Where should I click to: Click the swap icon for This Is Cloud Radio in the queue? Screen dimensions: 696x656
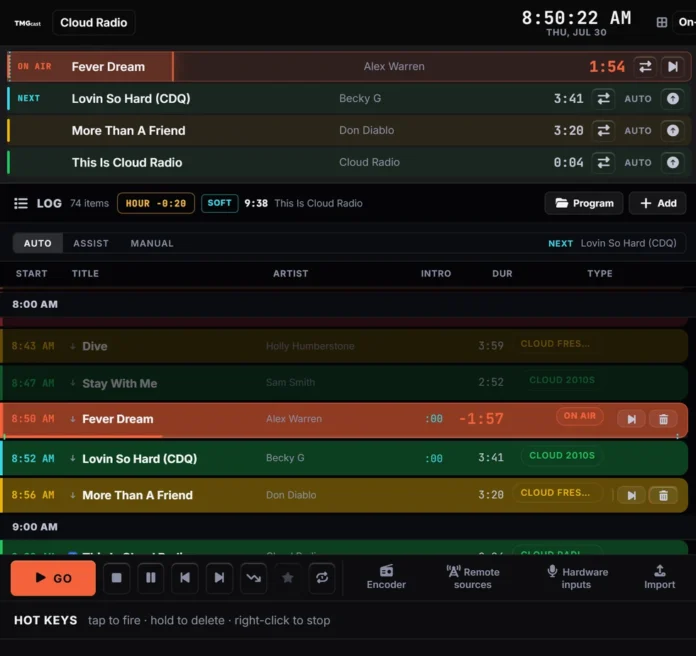pos(603,162)
